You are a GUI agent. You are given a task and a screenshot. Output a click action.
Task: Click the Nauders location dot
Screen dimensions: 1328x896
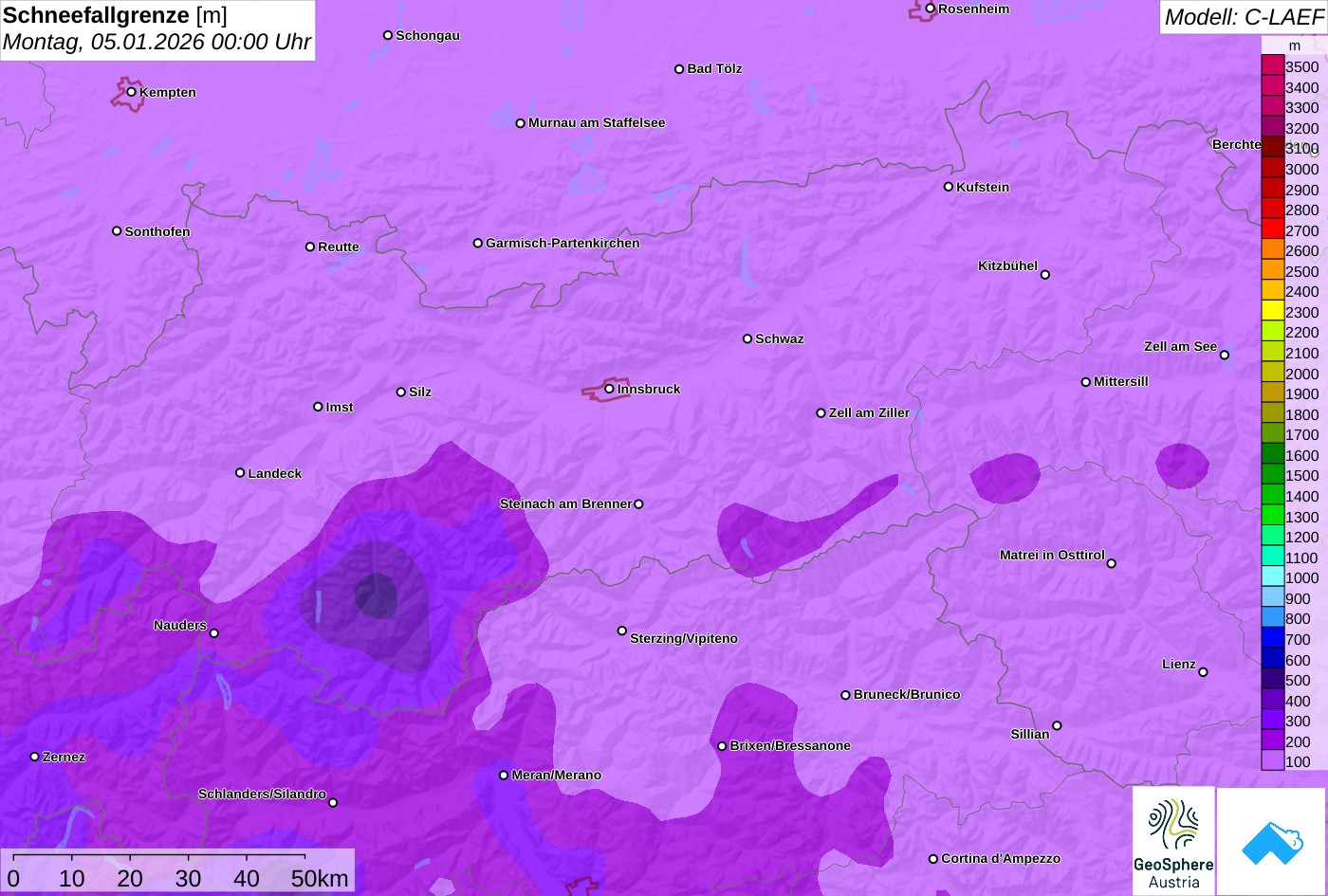tap(214, 633)
